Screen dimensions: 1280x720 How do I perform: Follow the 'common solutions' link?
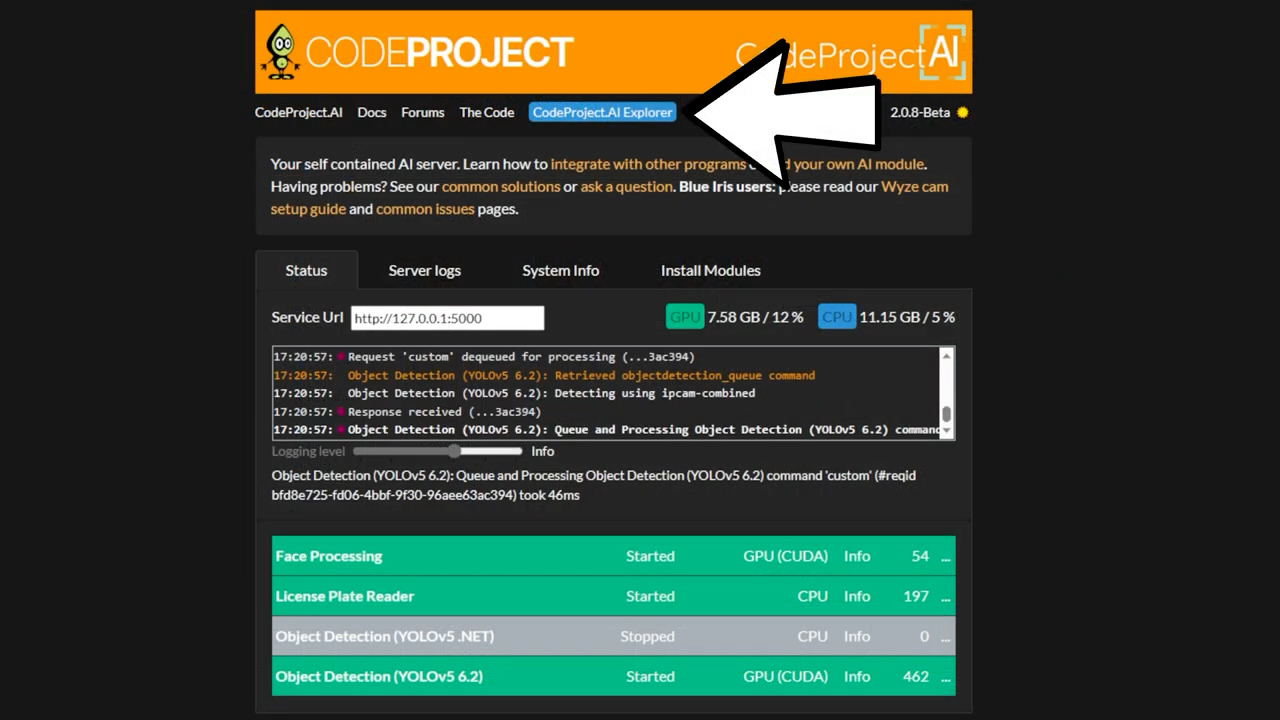501,186
